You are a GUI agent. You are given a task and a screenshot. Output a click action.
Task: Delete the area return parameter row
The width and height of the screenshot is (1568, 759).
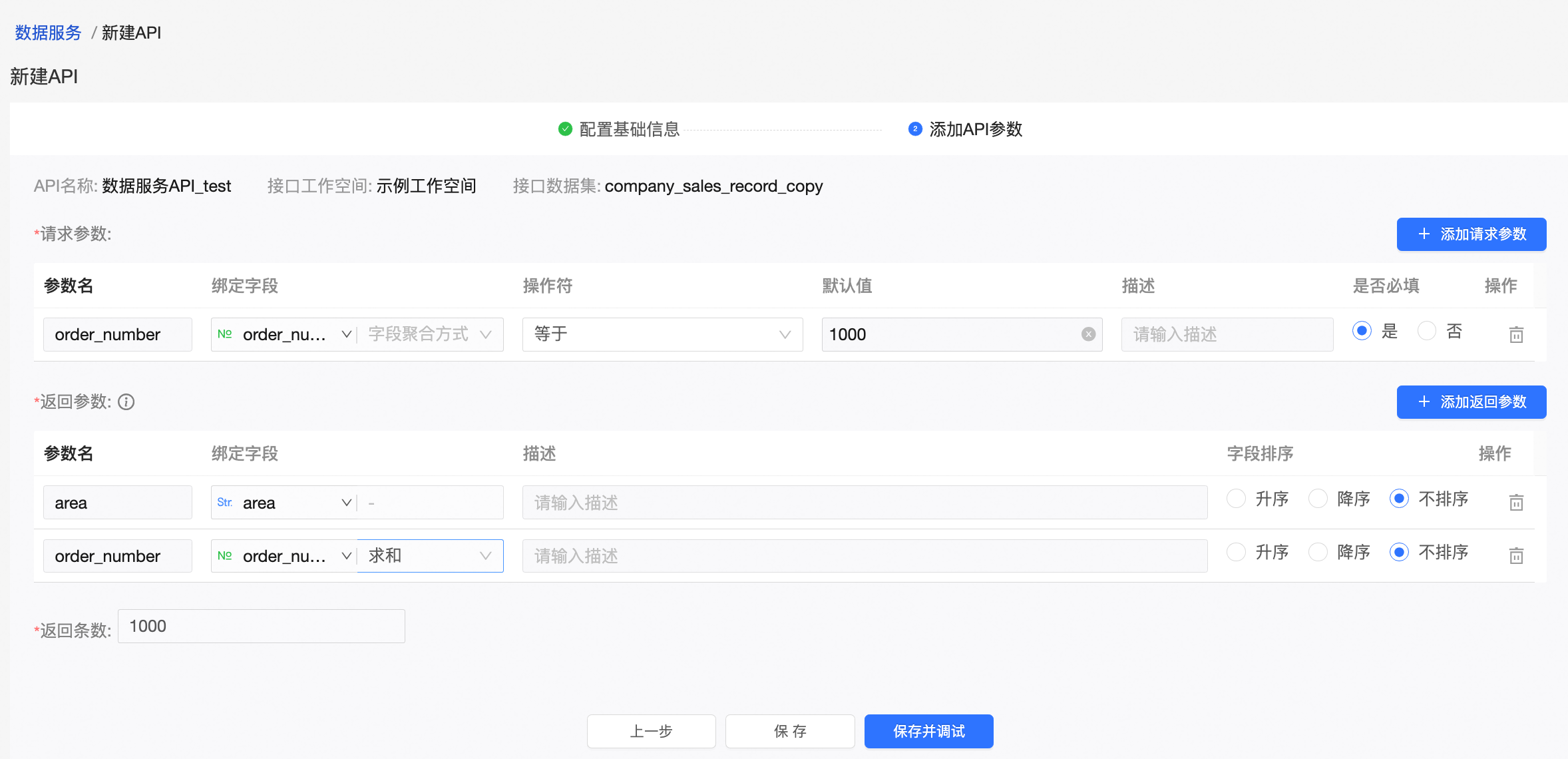[x=1516, y=502]
